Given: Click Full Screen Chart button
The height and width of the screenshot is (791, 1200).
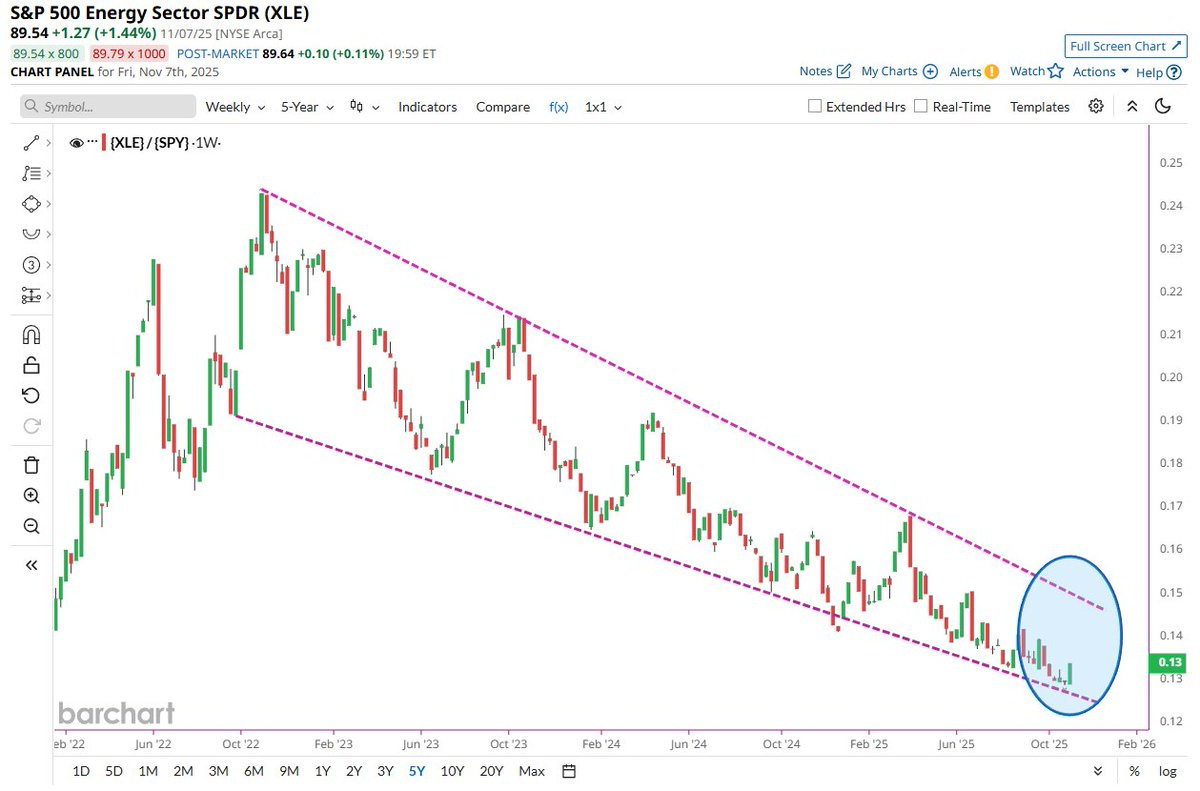Looking at the screenshot, I should tap(1125, 46).
